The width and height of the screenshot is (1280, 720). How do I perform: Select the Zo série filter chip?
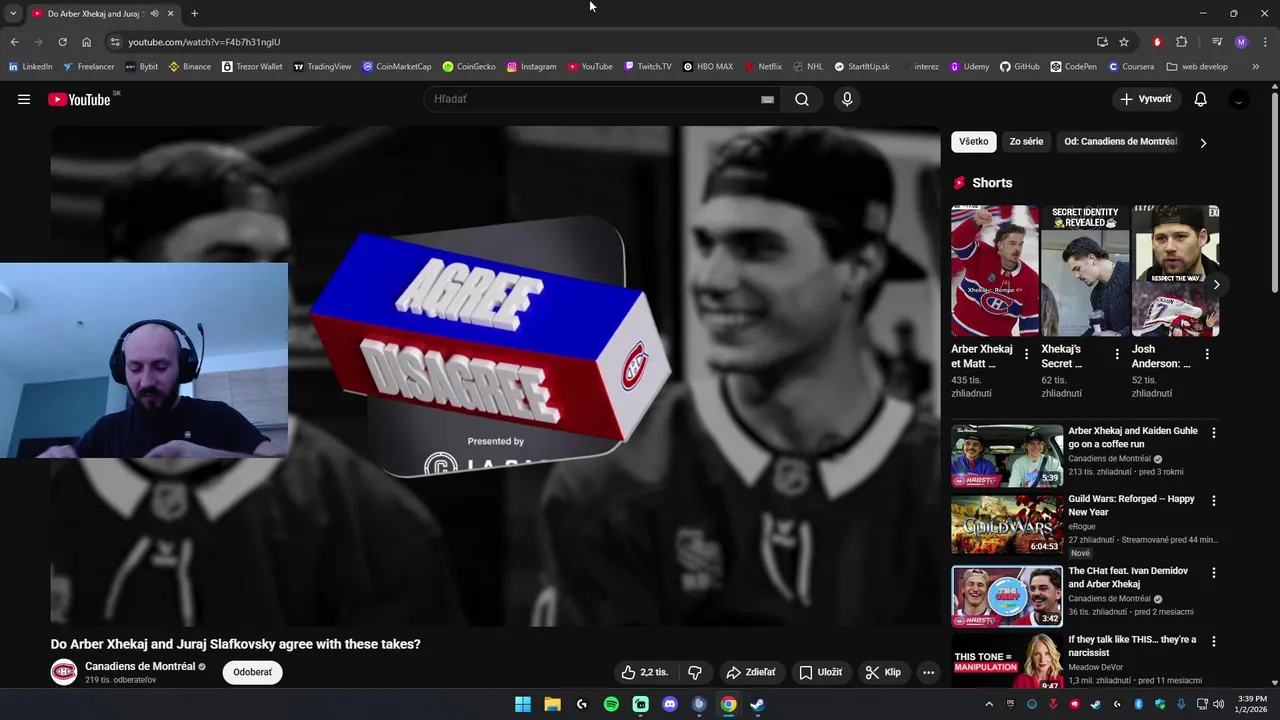tap(1026, 141)
